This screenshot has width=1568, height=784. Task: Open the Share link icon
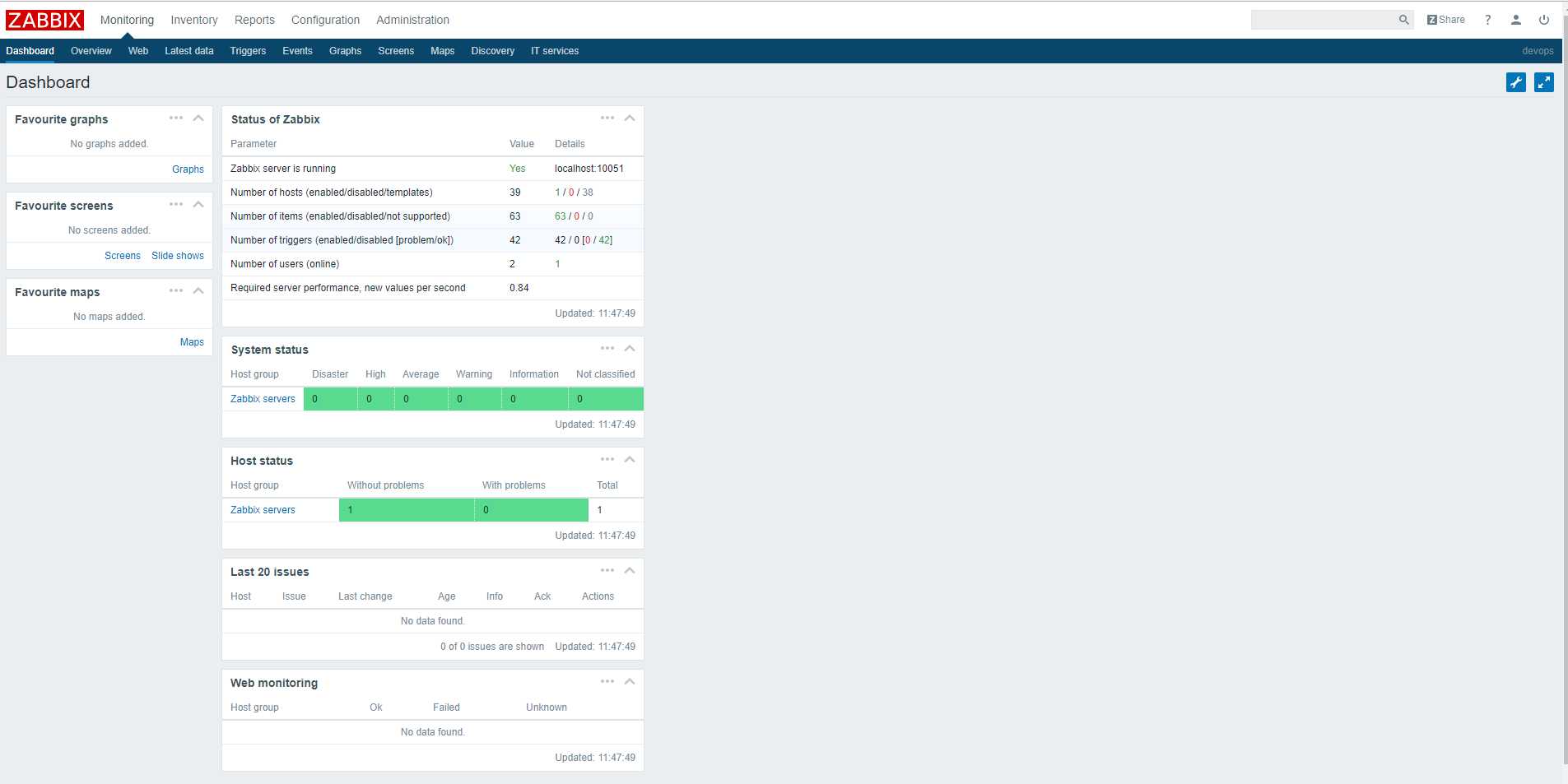(1445, 20)
